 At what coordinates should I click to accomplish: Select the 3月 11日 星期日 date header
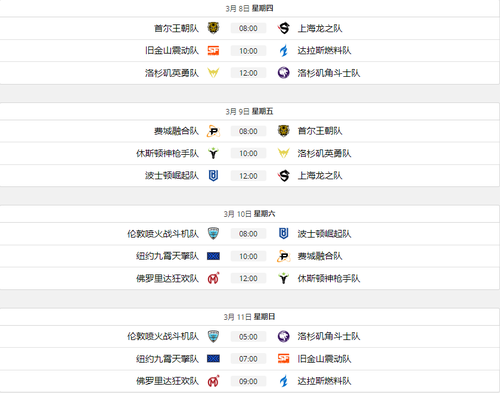[x=249, y=317]
